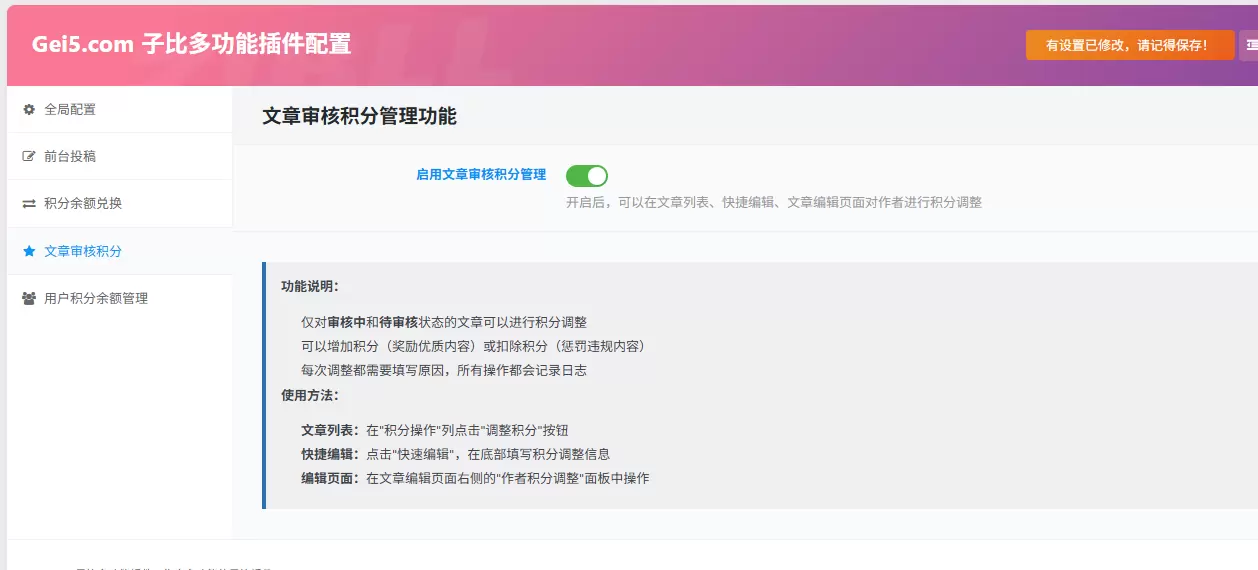Image resolution: width=1258 pixels, height=570 pixels.
Task: Click the orange 有设置已修改 save button
Action: point(1130,45)
